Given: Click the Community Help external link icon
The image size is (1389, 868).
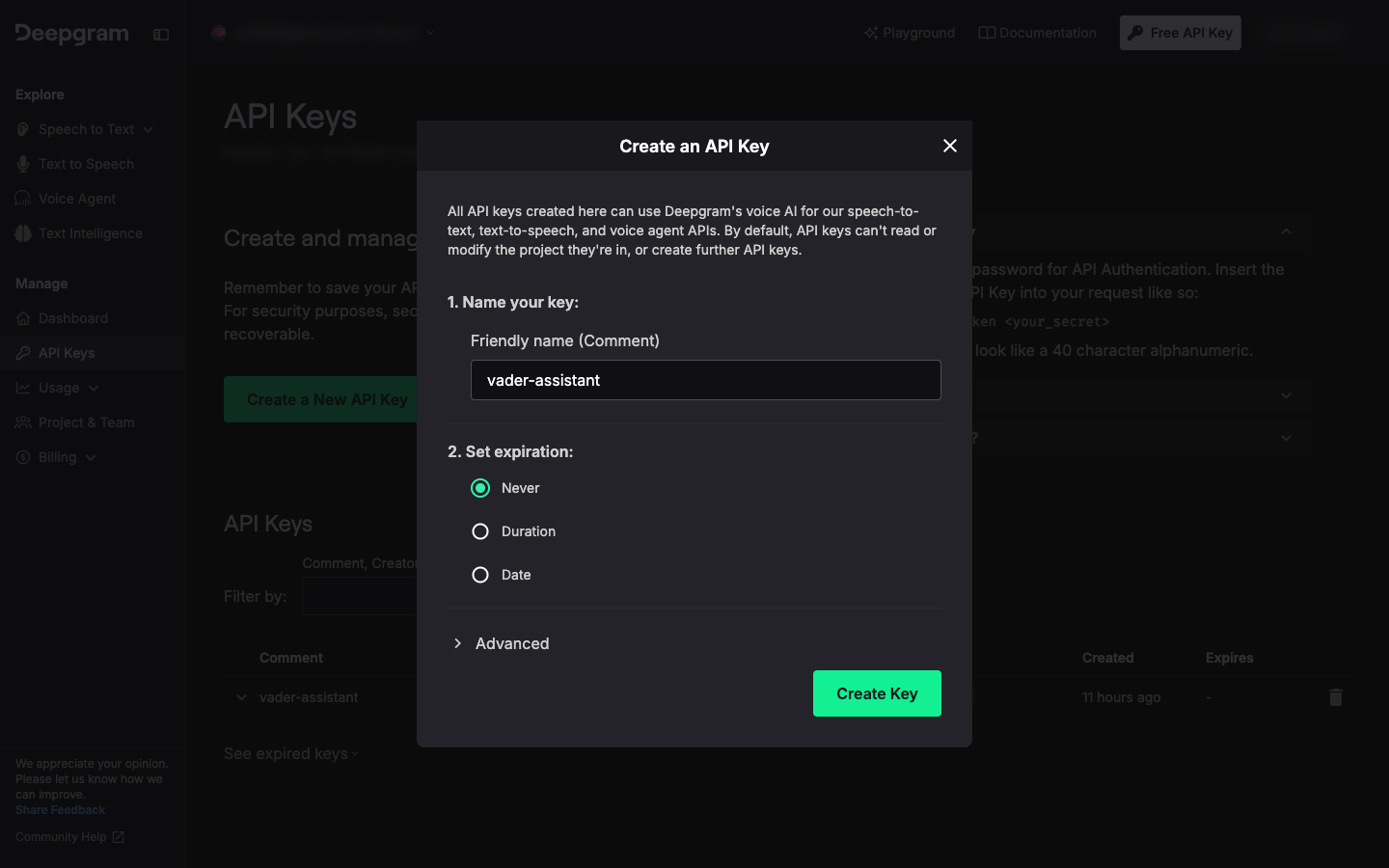Looking at the screenshot, I should point(118,837).
